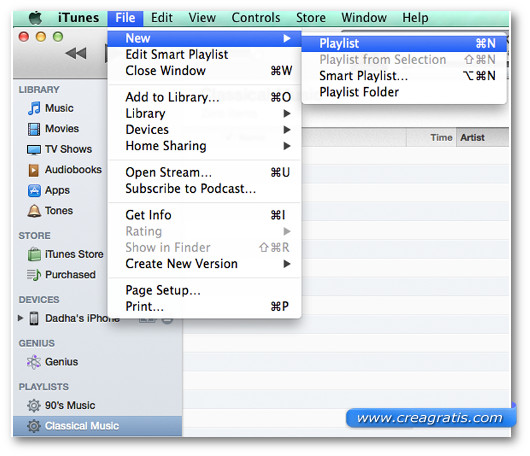Image resolution: width=530 pixels, height=456 pixels.
Task: Open the Apple menu icon
Action: (x=35, y=18)
